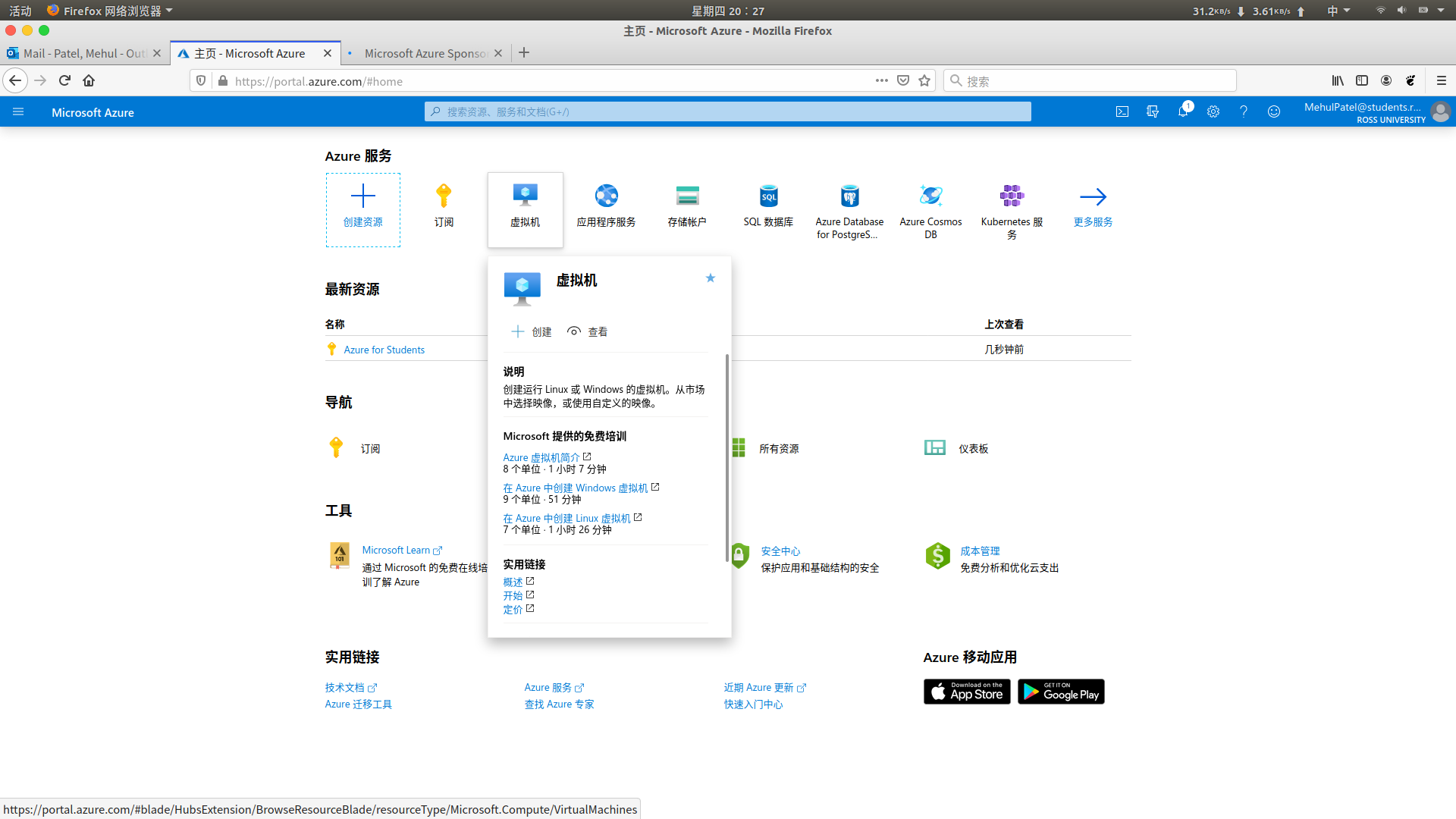Open the 虚拟机 service tile
Viewport: 1456px width, 819px height.
(526, 210)
